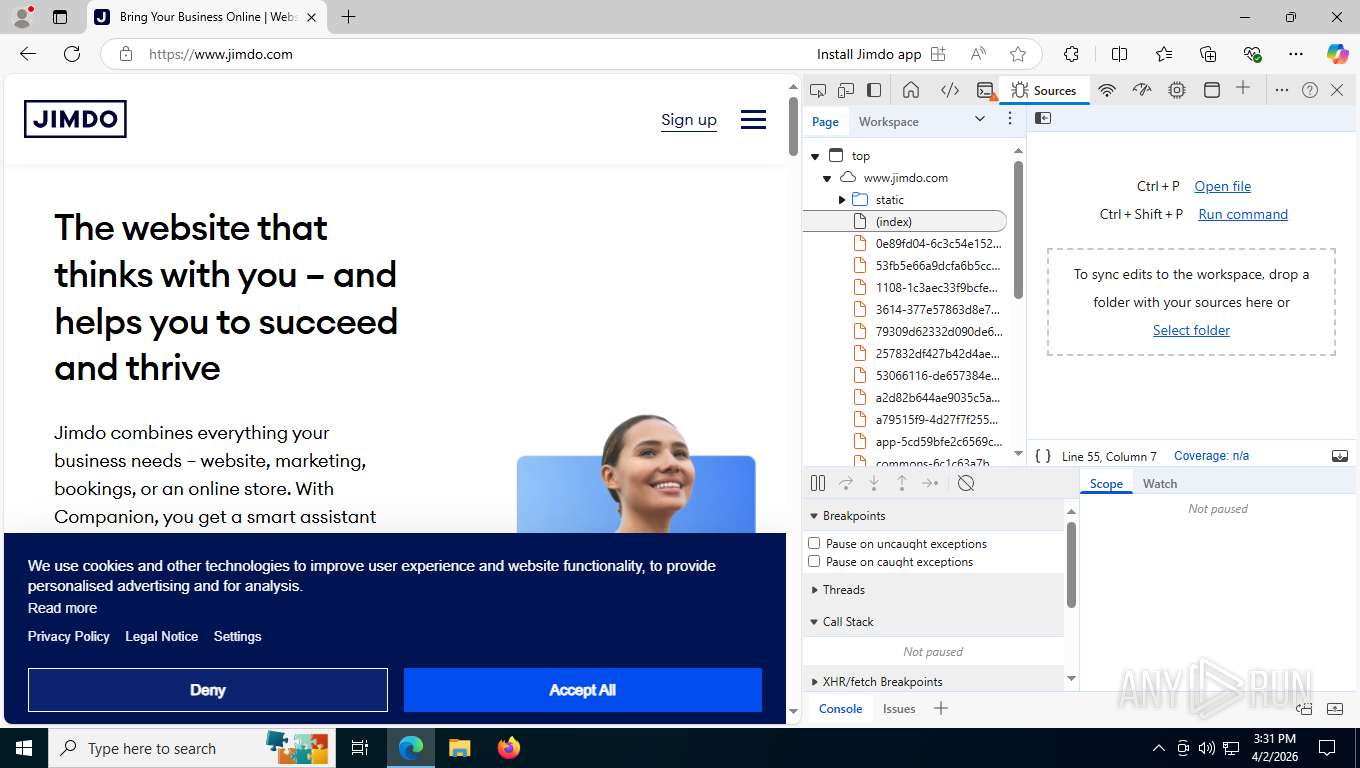Open the Sign up link

(689, 120)
